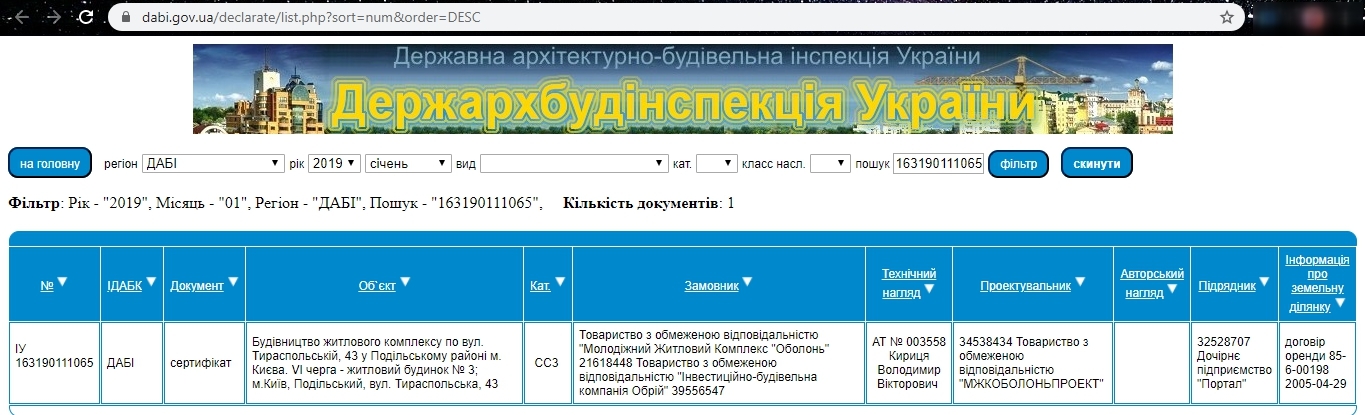Click the sort arrow next to №
Viewport: 1365px width, 415px height.
pyautogui.click(x=62, y=283)
